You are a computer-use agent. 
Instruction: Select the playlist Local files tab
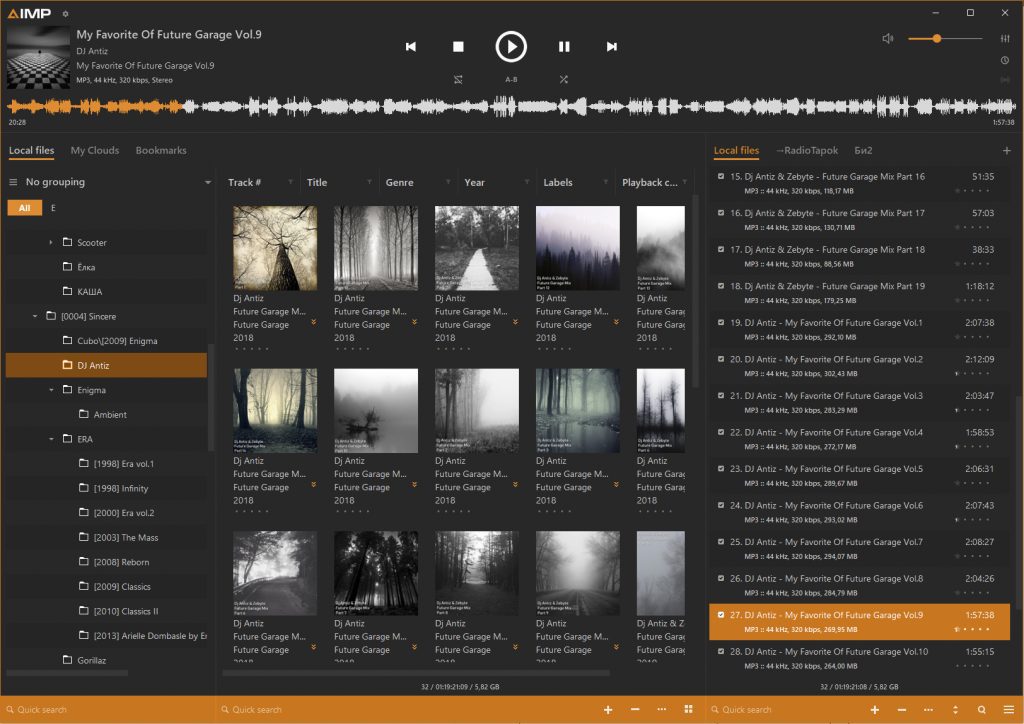(x=736, y=150)
